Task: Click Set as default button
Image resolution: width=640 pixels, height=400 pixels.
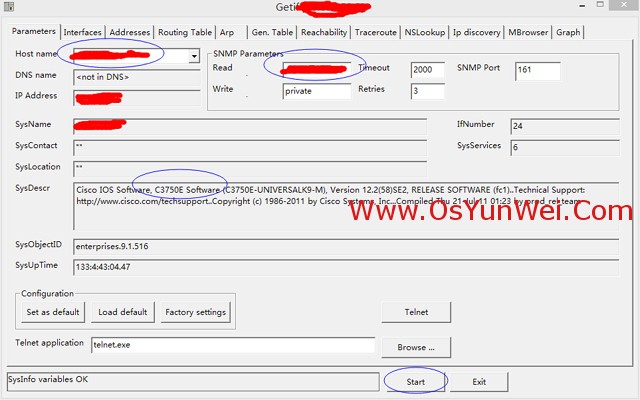Action: [x=53, y=312]
